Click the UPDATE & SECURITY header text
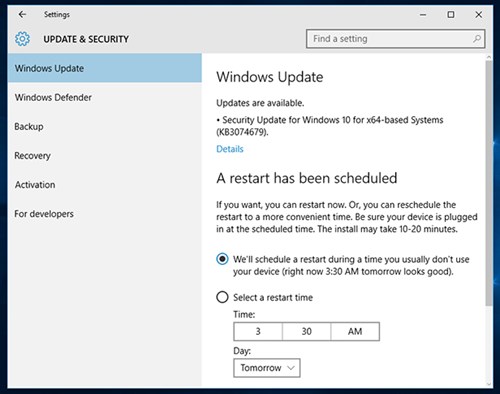This screenshot has width=500, height=394. (x=86, y=39)
